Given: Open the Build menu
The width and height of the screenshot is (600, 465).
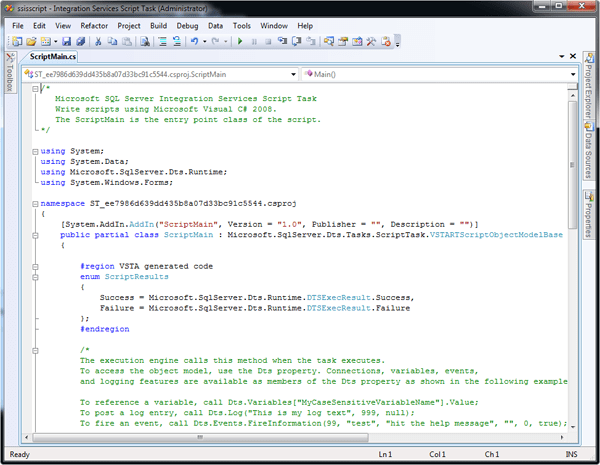Looking at the screenshot, I should pos(158,26).
